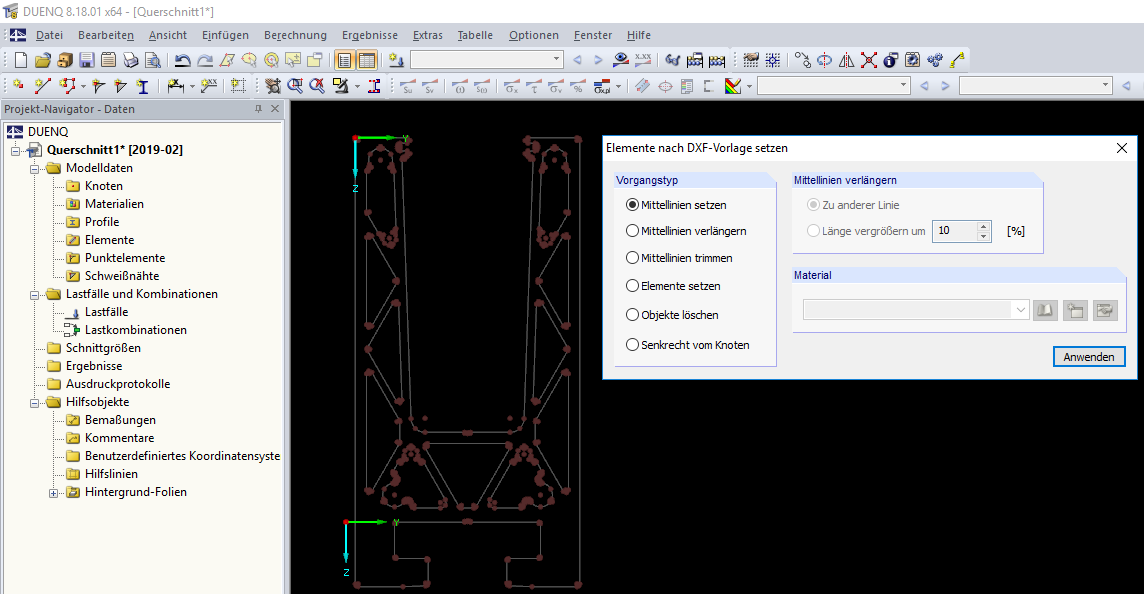Image resolution: width=1144 pixels, height=594 pixels.
Task: Click the open folder icon
Action: (x=42, y=60)
